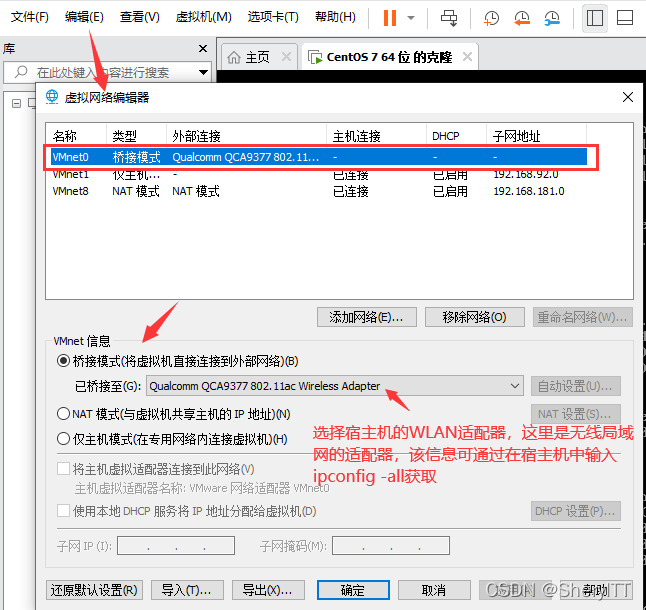Image resolution: width=646 pixels, height=610 pixels.
Task: Click the 类型 column header
Action: pyautogui.click(x=136, y=136)
